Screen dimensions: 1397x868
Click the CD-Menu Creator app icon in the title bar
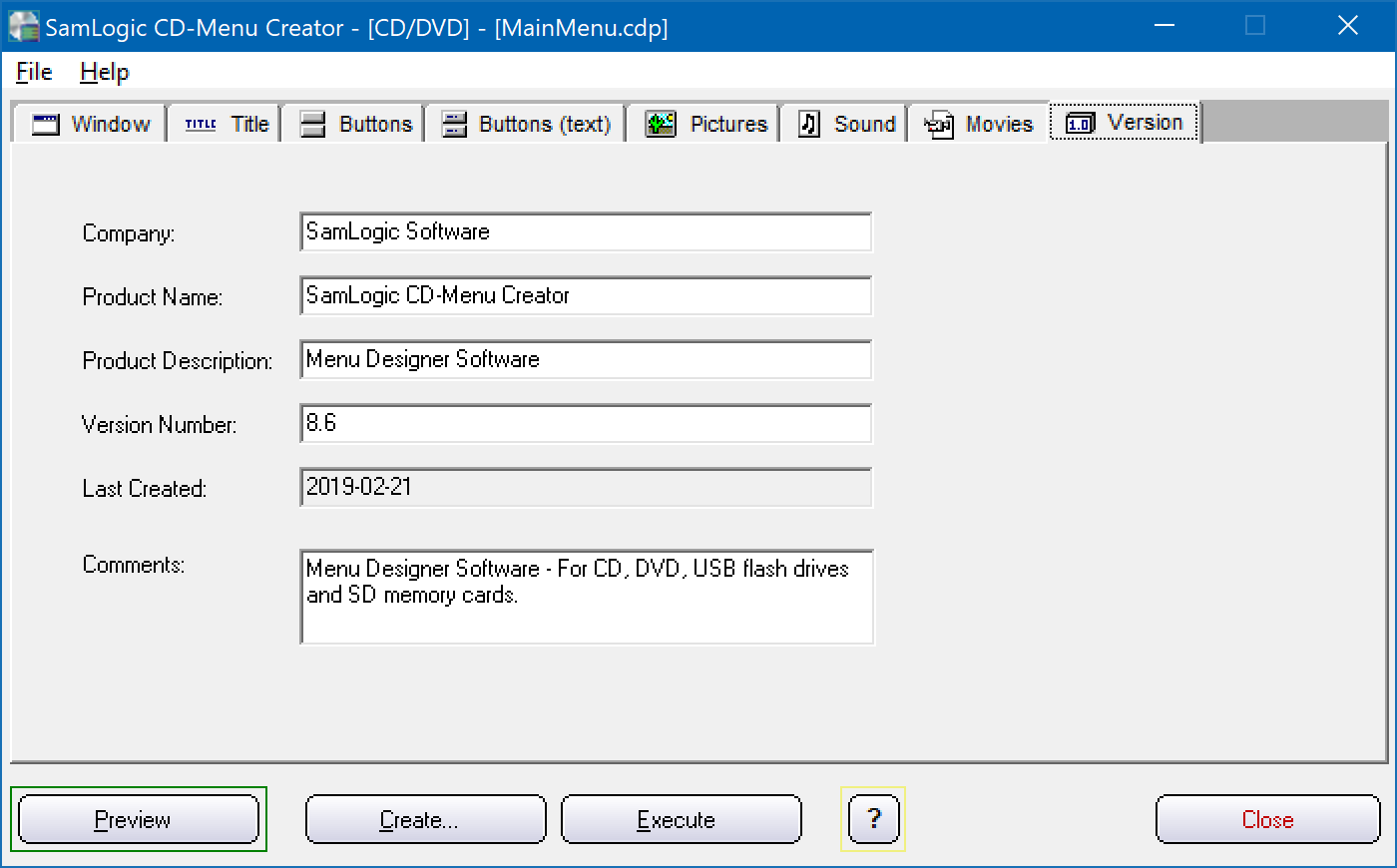(23, 27)
